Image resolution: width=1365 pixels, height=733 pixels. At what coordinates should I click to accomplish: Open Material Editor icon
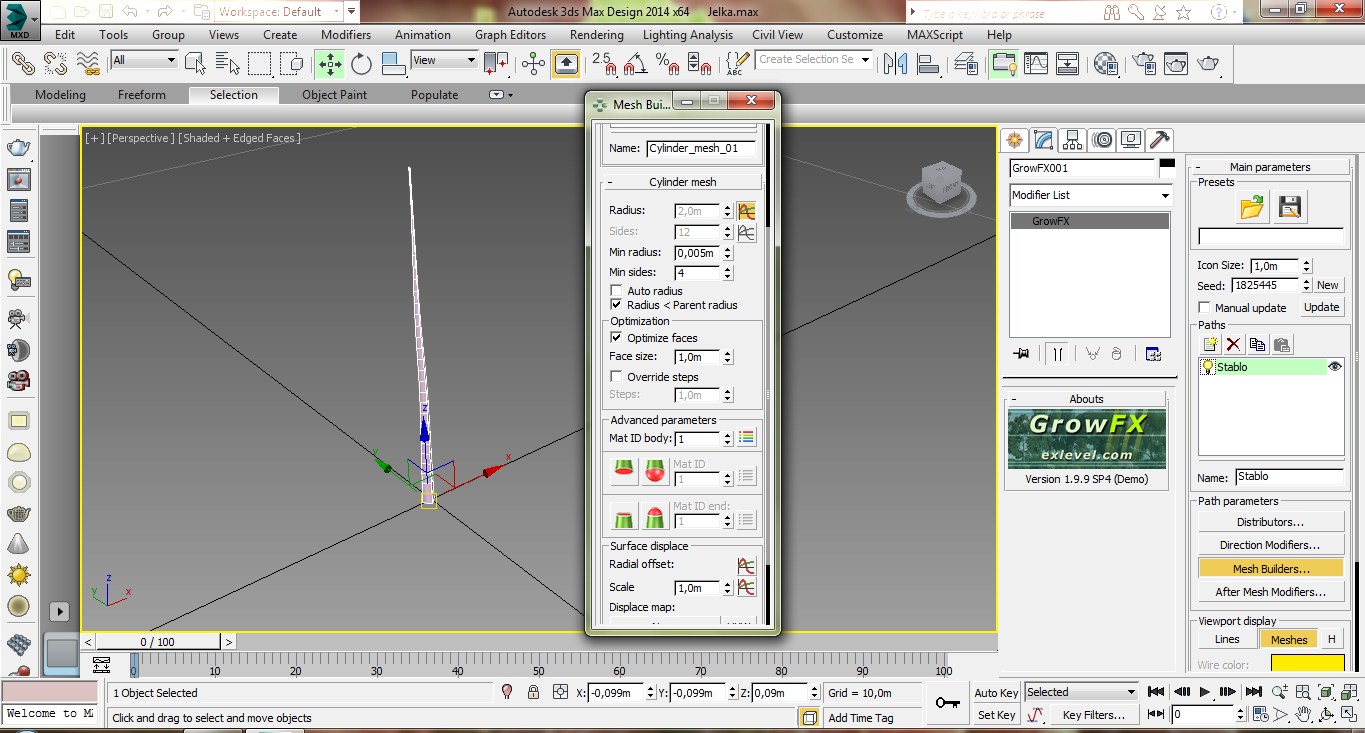1106,64
